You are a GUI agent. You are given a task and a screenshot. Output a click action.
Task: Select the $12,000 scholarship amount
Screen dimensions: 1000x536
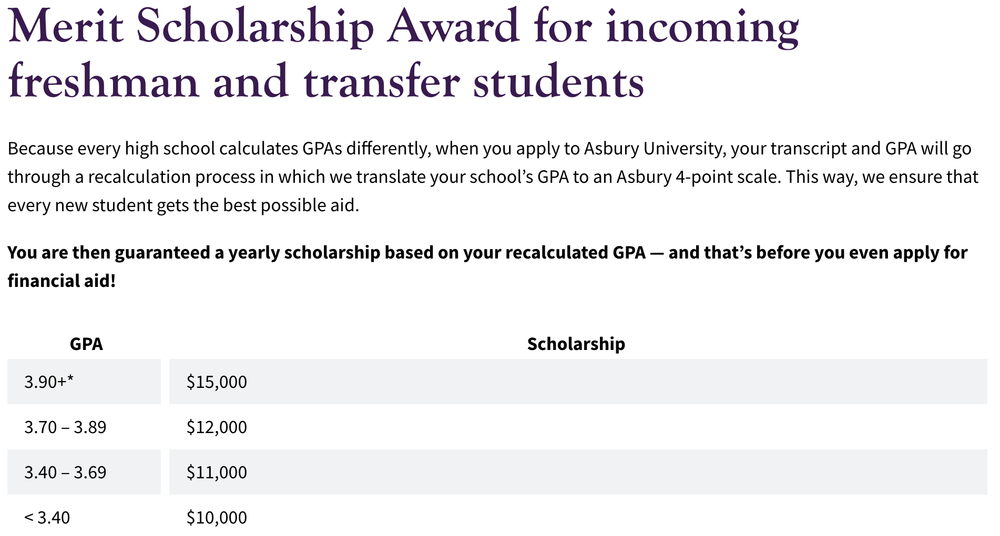[217, 427]
